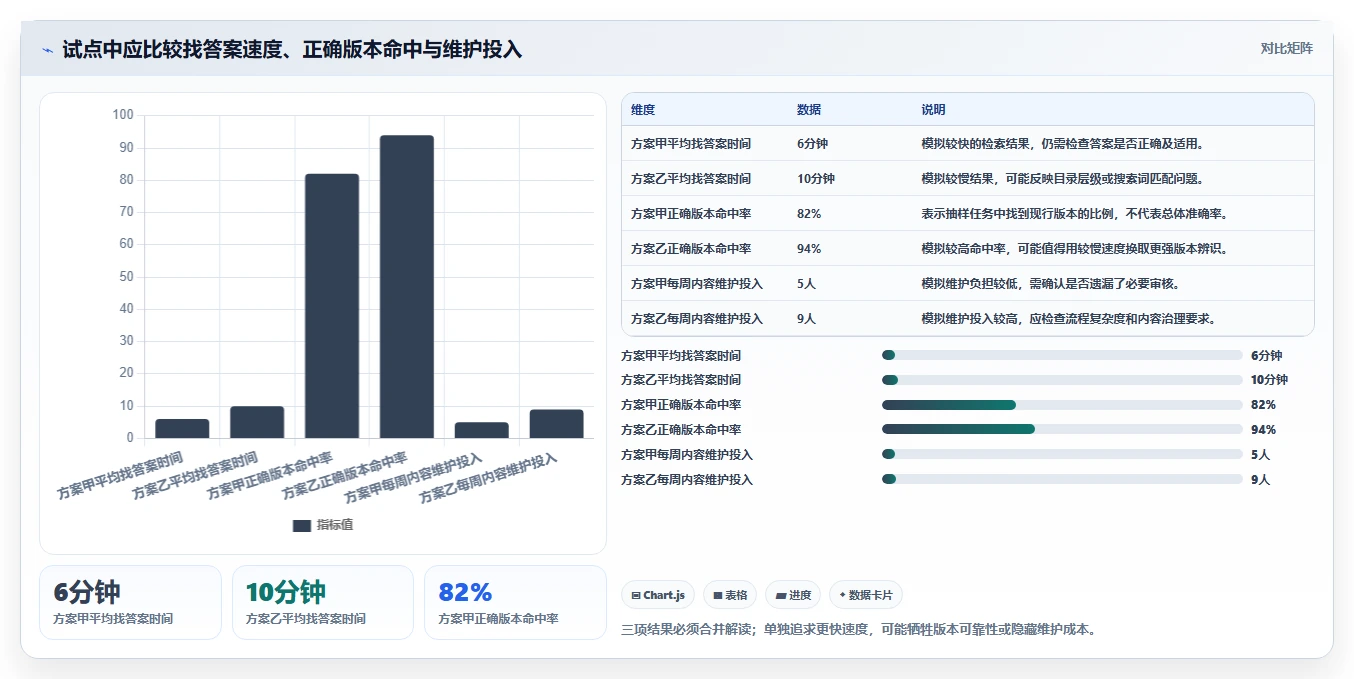Screen dimensions: 1354x679
Task: Click the chart bar for 方案乙正确版本命中率
Action: pos(407,287)
